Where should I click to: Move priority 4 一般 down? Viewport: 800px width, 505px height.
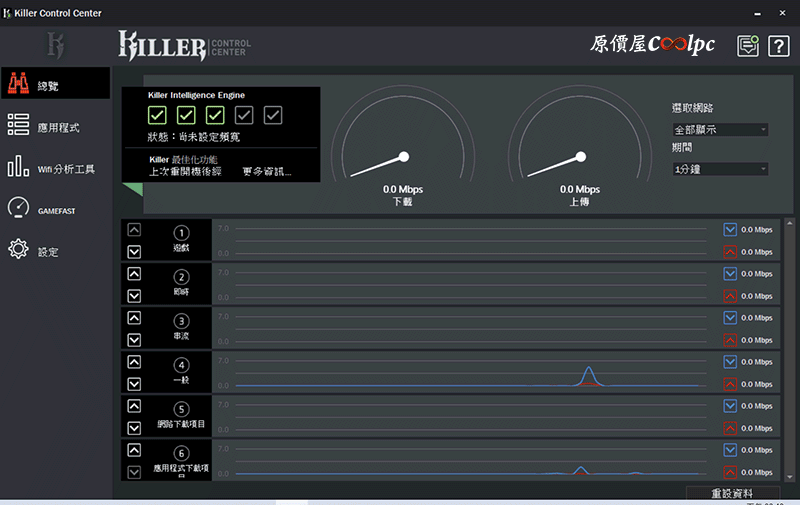[134, 384]
